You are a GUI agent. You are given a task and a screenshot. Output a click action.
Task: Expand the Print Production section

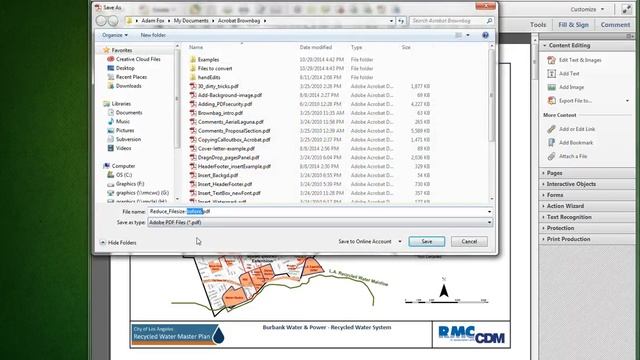[587, 239]
